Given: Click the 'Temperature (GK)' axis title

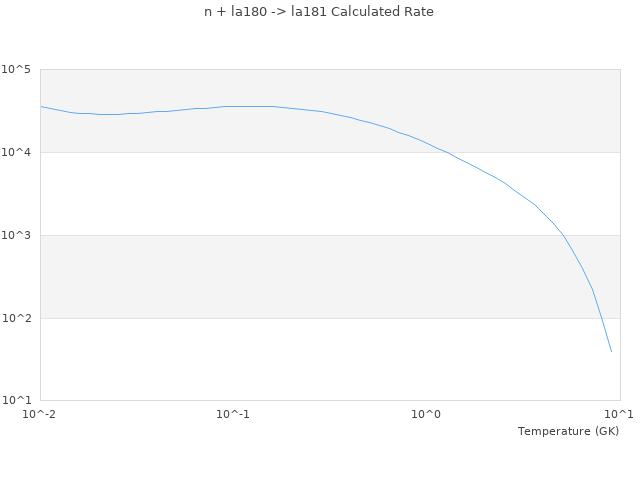Looking at the screenshot, I should (x=568, y=431).
